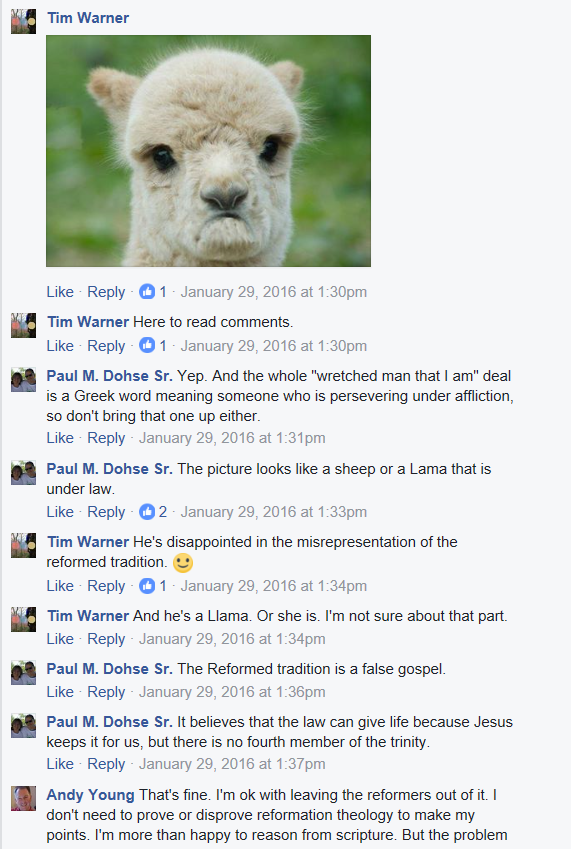Click the like count icon under the llama photo
The height and width of the screenshot is (849, 571).
point(147,292)
